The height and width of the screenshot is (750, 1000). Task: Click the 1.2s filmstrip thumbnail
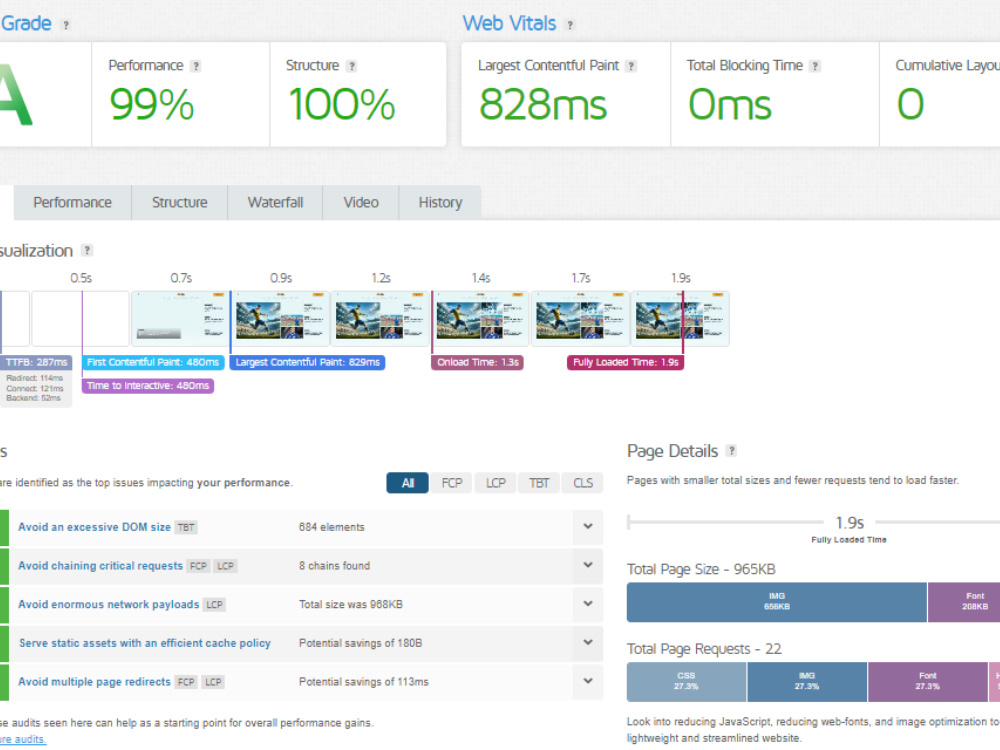click(380, 319)
